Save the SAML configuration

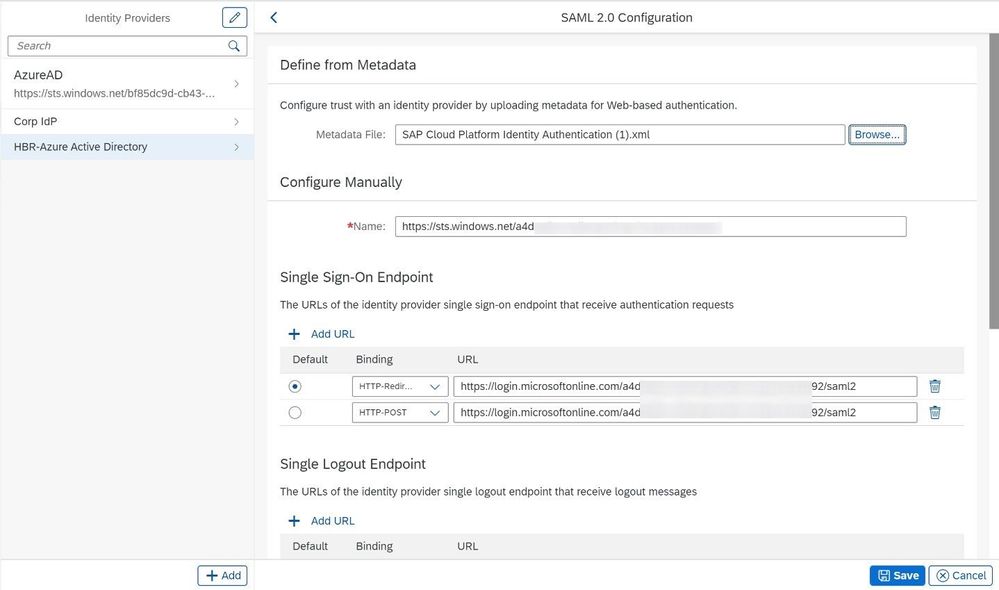897,575
